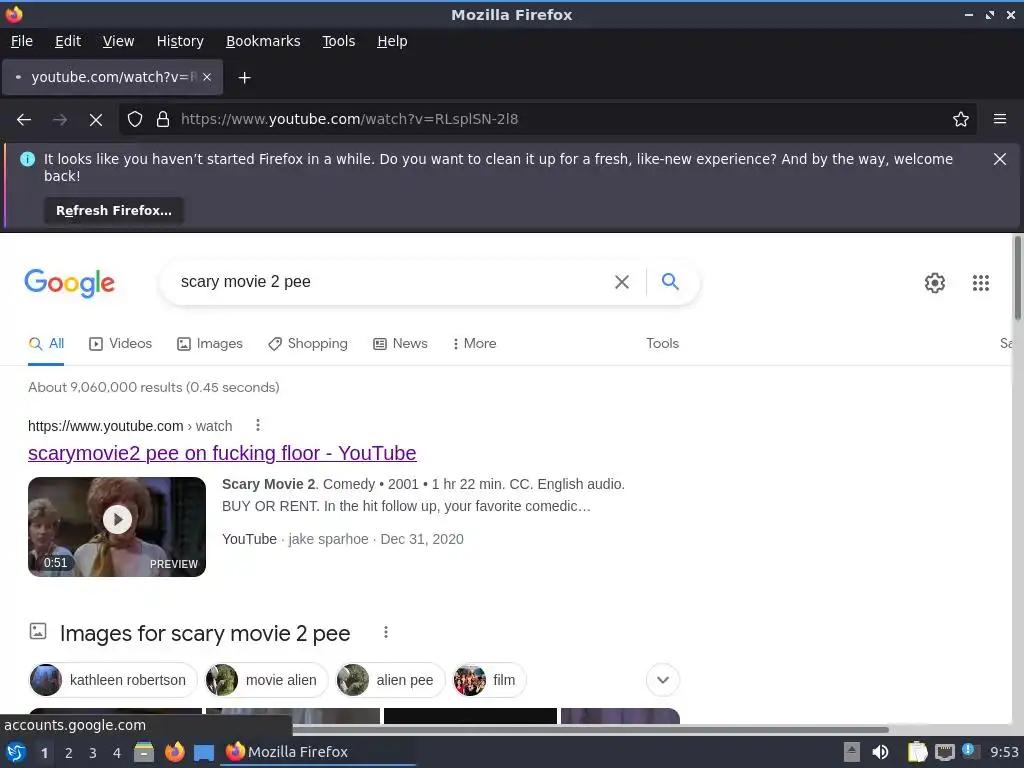Open the More search categories dropdown
The width and height of the screenshot is (1024, 768).
[x=475, y=344]
